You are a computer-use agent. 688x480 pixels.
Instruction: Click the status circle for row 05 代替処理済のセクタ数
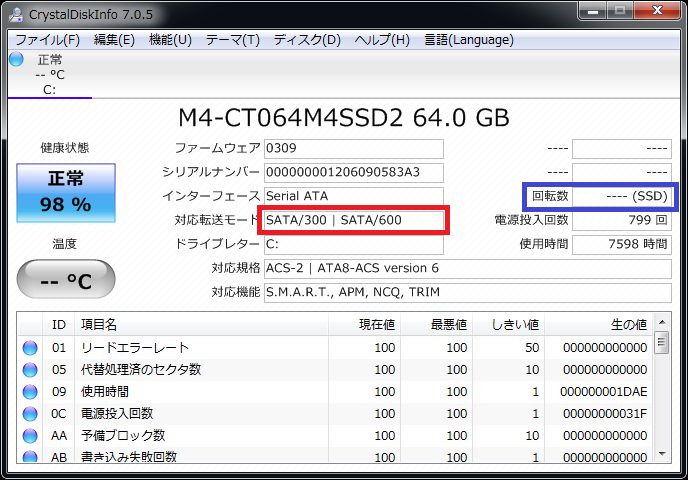[30, 369]
